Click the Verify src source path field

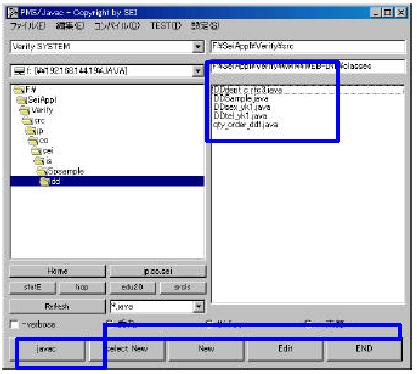click(308, 46)
